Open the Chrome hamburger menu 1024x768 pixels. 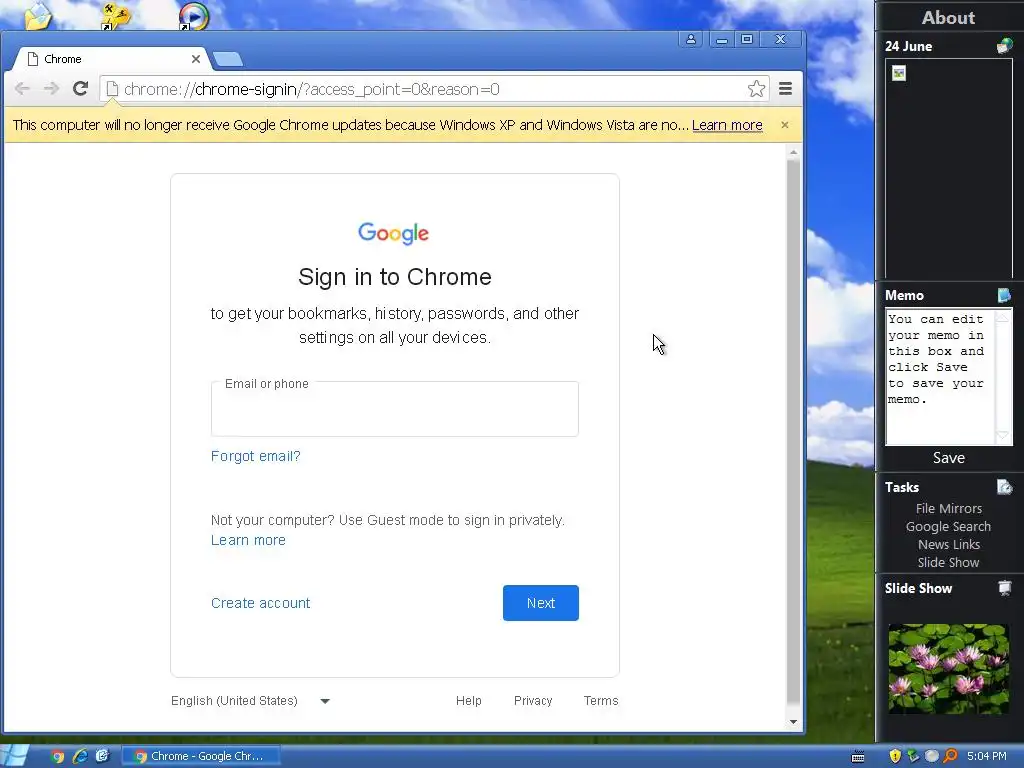tap(786, 89)
